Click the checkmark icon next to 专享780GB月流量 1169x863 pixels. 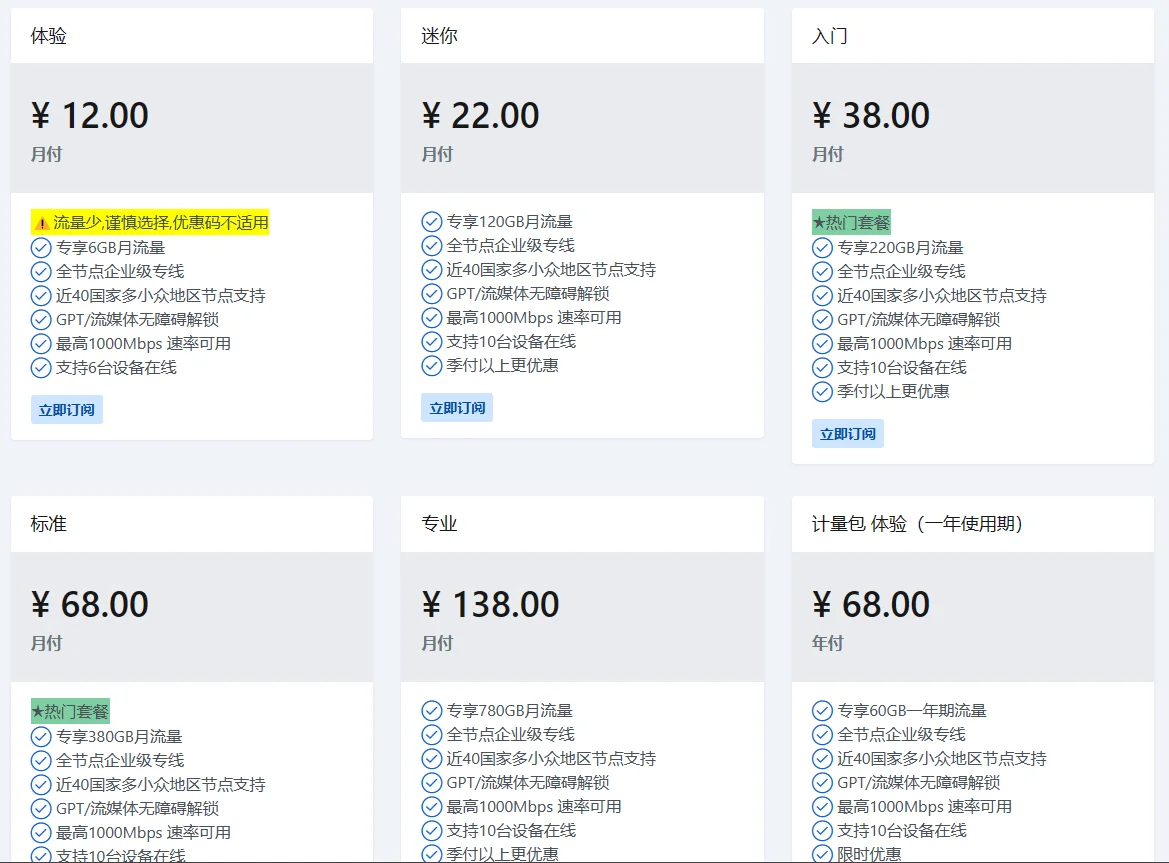point(431,710)
